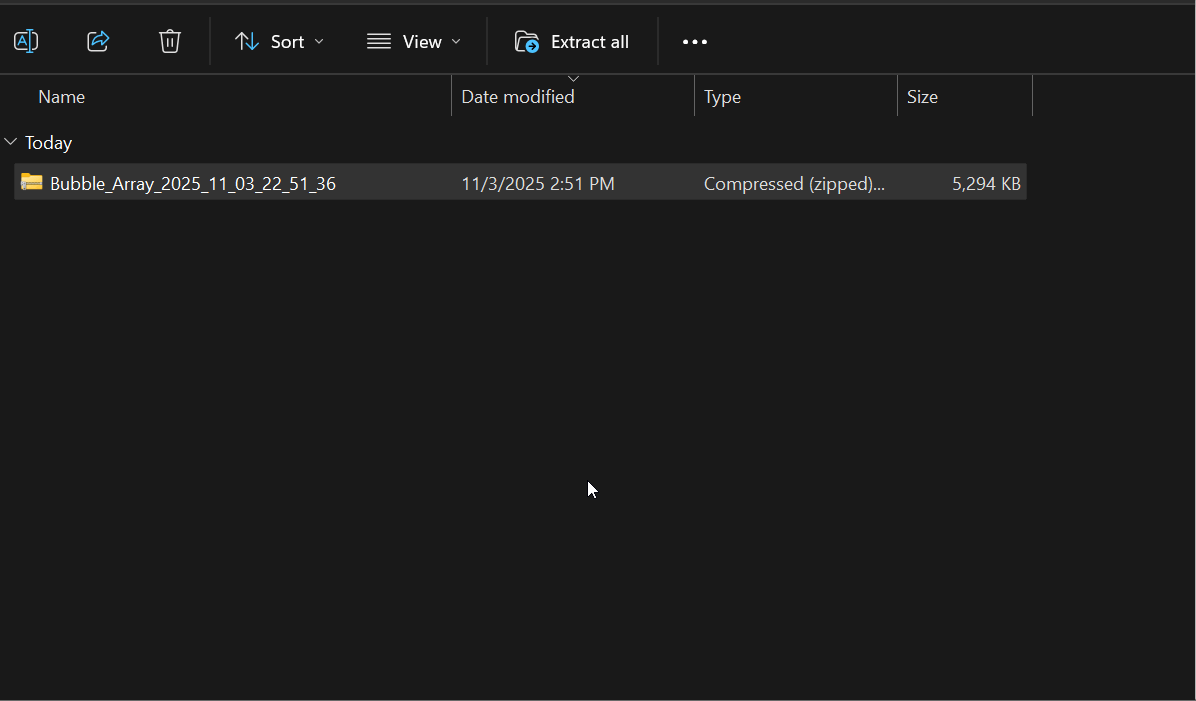Click the Name column header

tap(61, 96)
